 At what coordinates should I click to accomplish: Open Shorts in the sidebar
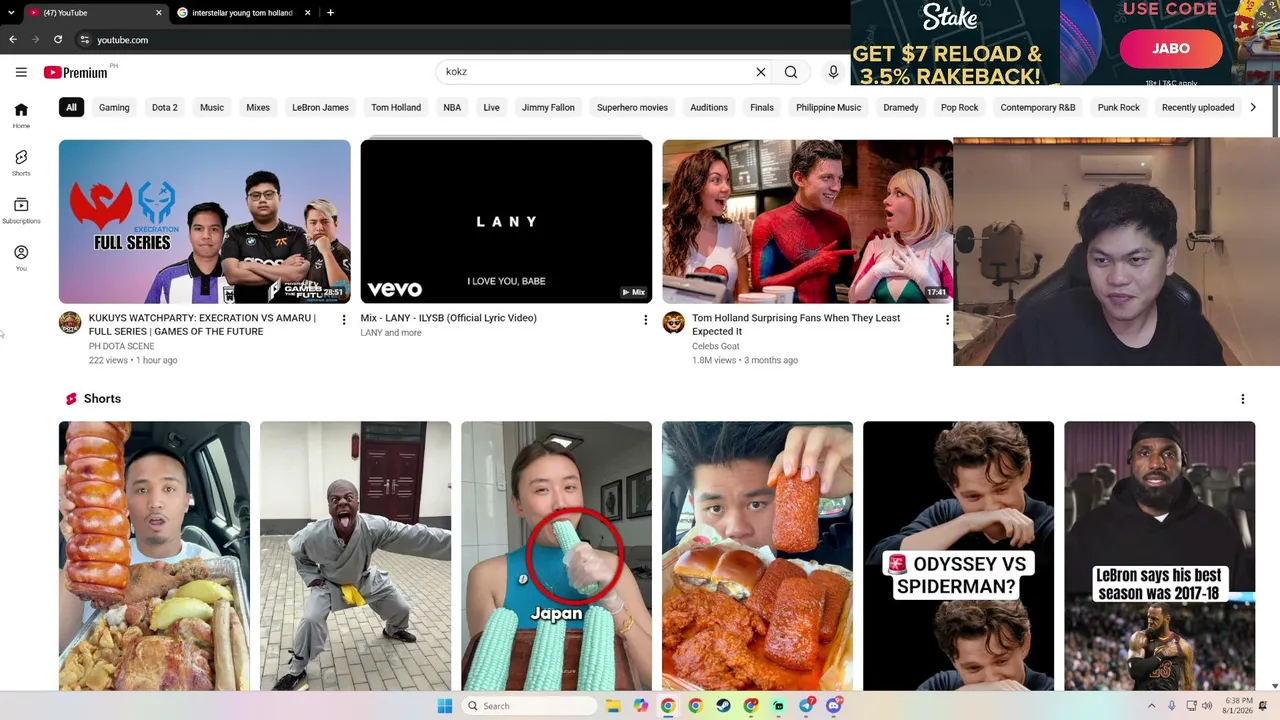click(21, 163)
